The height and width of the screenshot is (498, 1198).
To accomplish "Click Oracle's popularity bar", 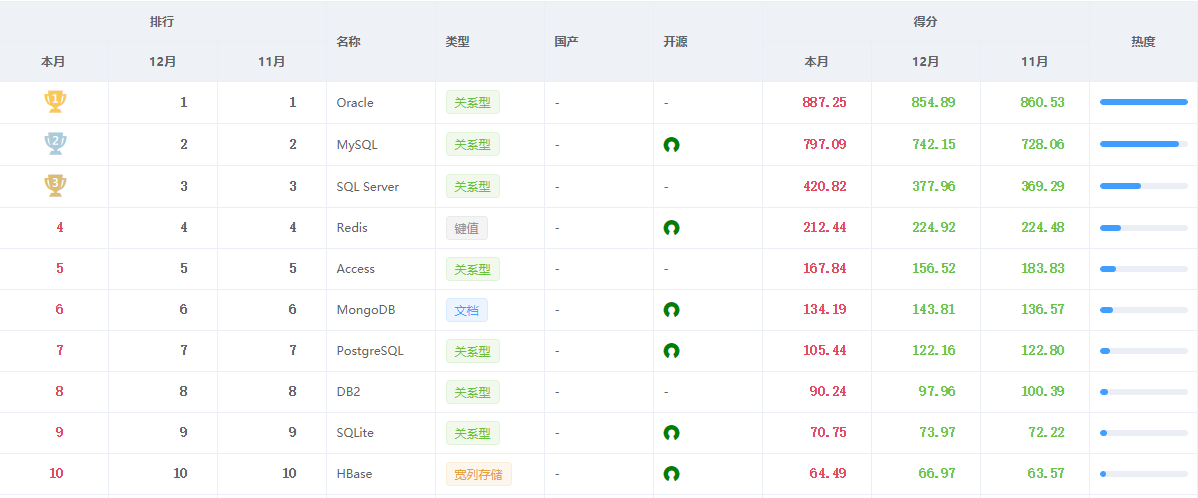I will point(1144,102).
